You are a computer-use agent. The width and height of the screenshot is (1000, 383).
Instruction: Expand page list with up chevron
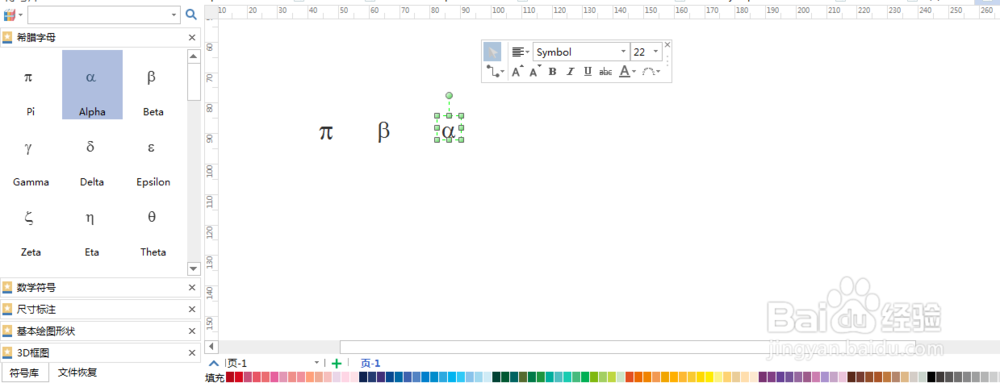pyautogui.click(x=214, y=363)
